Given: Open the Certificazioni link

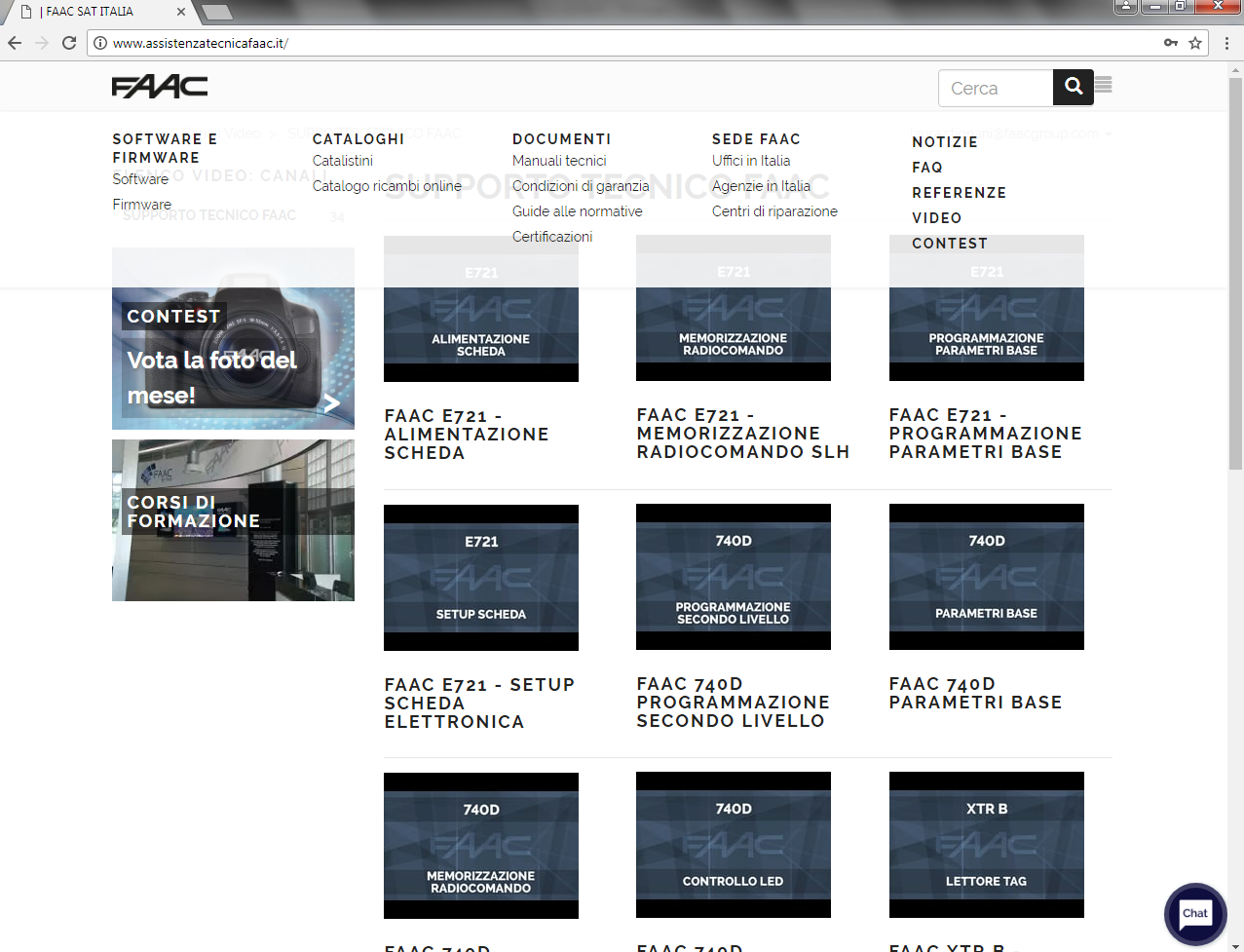Looking at the screenshot, I should pos(552,237).
